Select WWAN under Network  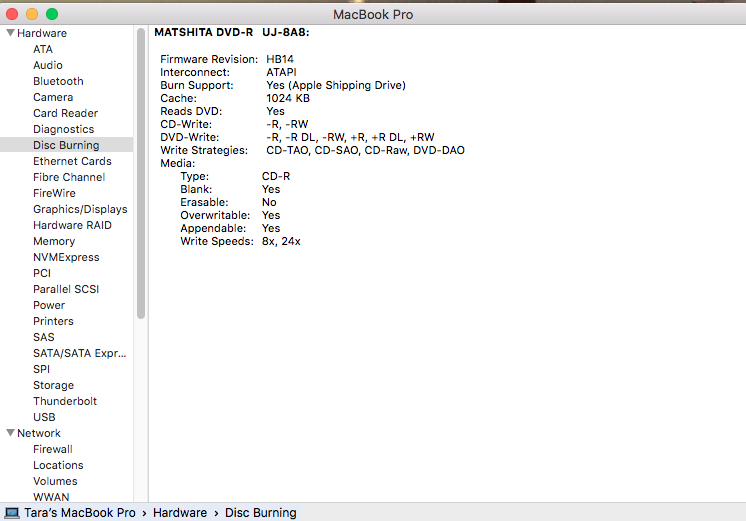tap(51, 497)
